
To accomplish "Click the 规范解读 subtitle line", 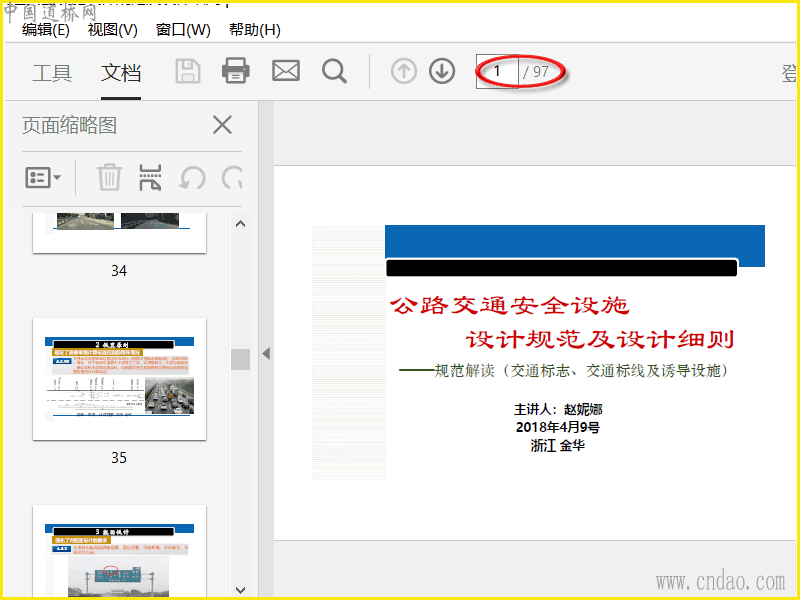I will (564, 370).
